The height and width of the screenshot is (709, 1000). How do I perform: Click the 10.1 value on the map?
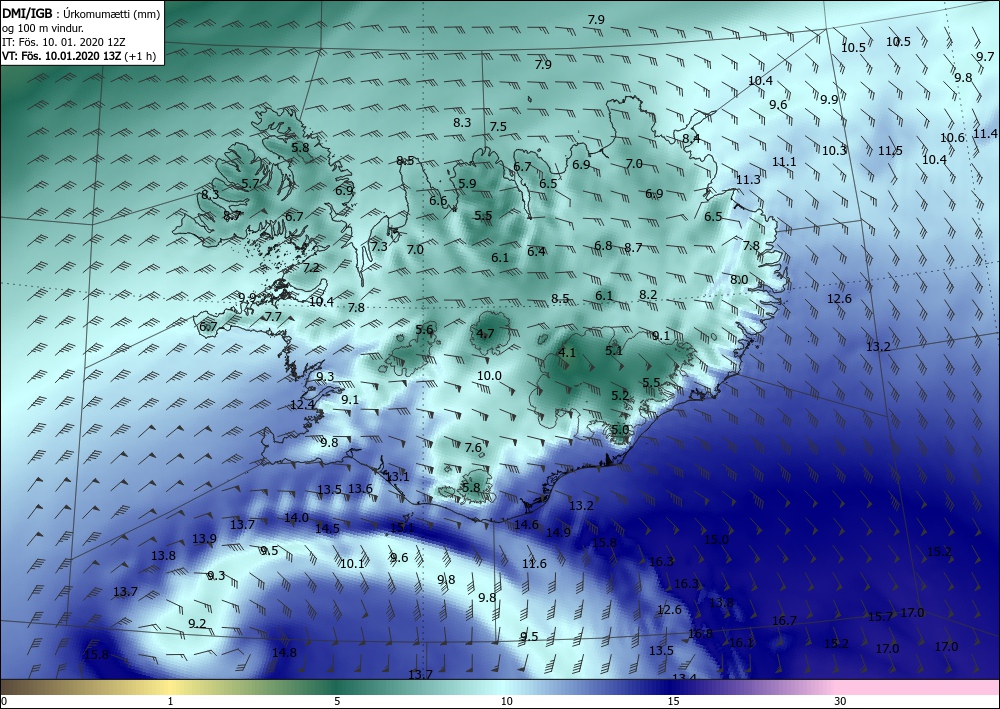click(x=351, y=564)
